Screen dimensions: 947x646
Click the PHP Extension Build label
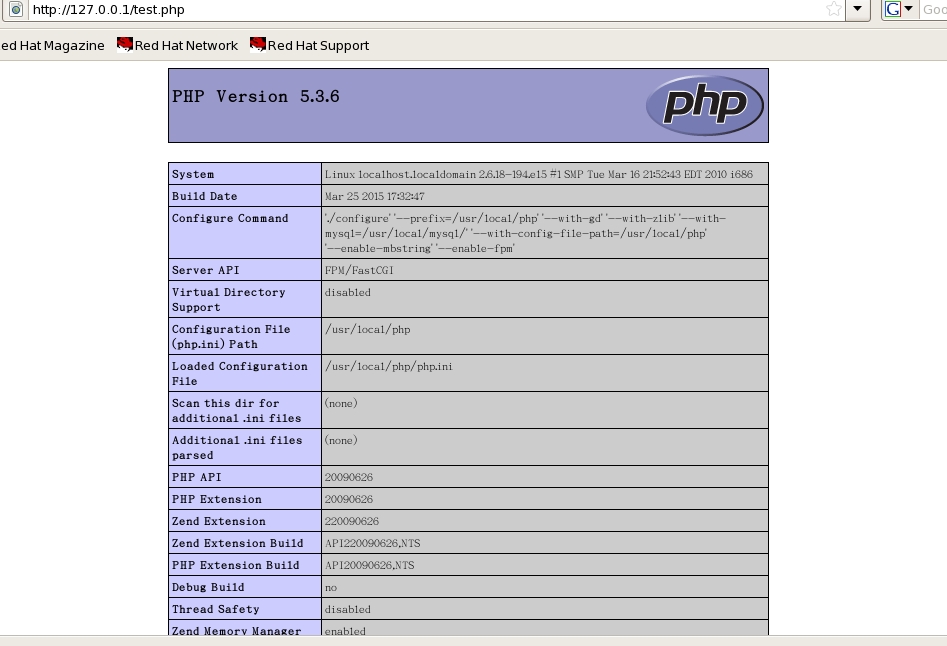click(236, 566)
